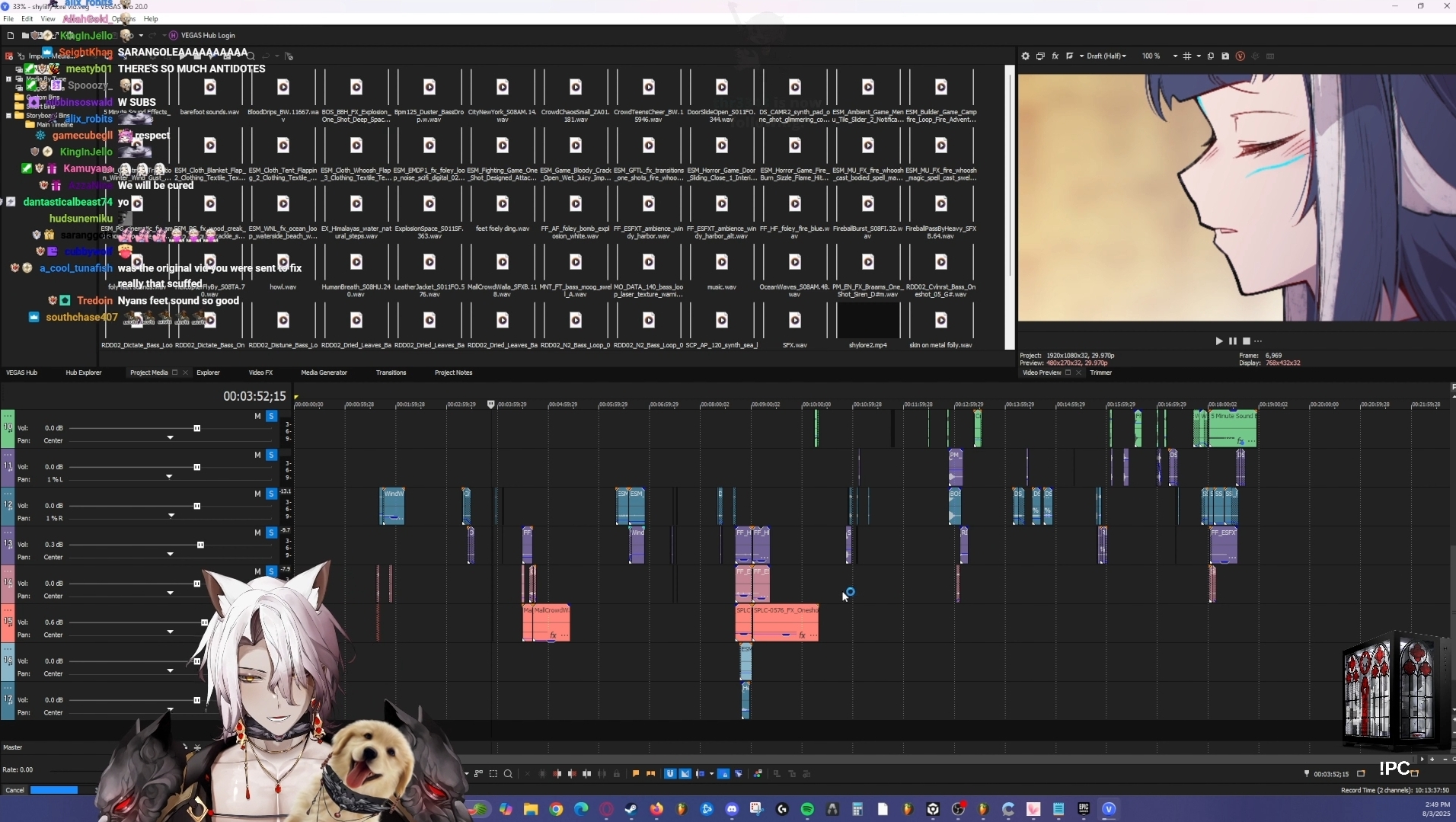Mute audio track 10
1456x822 pixels.
(x=257, y=416)
